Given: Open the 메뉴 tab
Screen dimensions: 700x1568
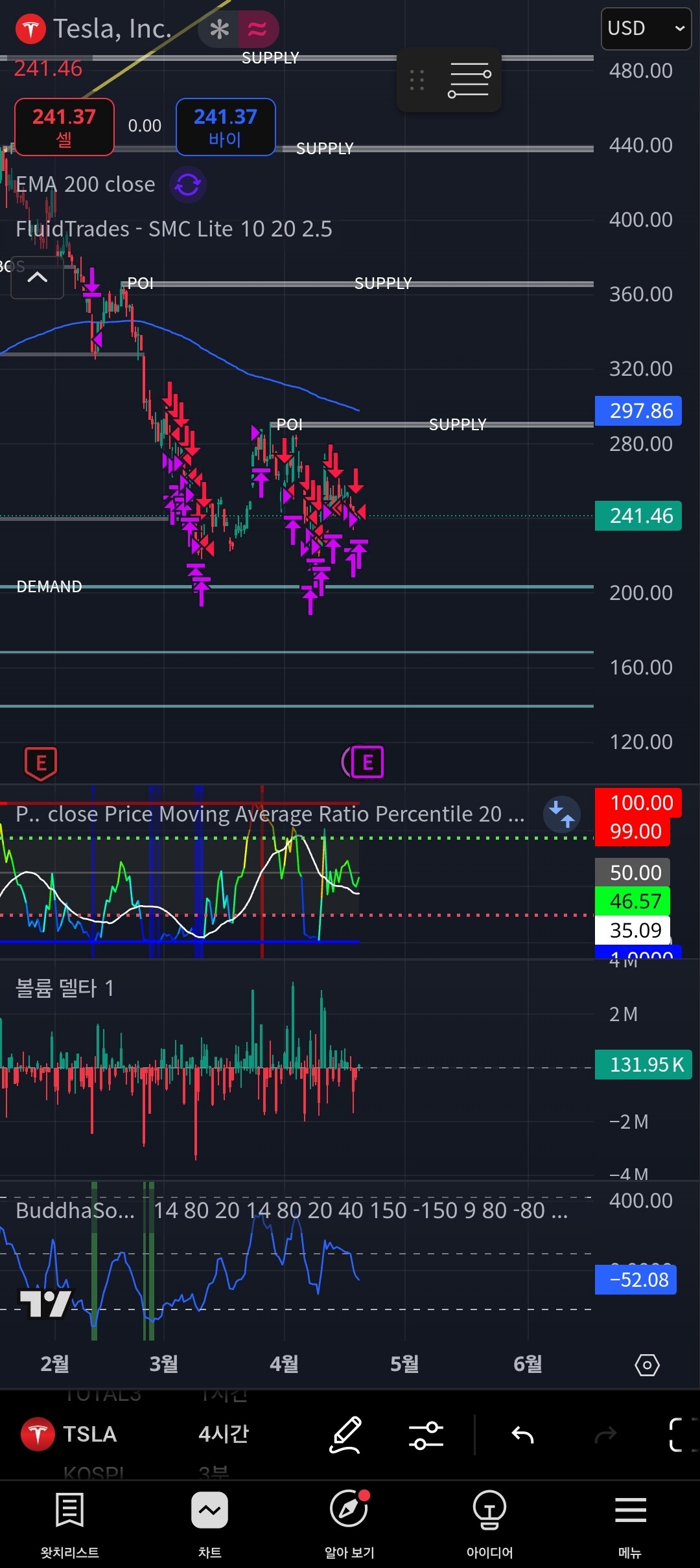Looking at the screenshot, I should tap(630, 1524).
